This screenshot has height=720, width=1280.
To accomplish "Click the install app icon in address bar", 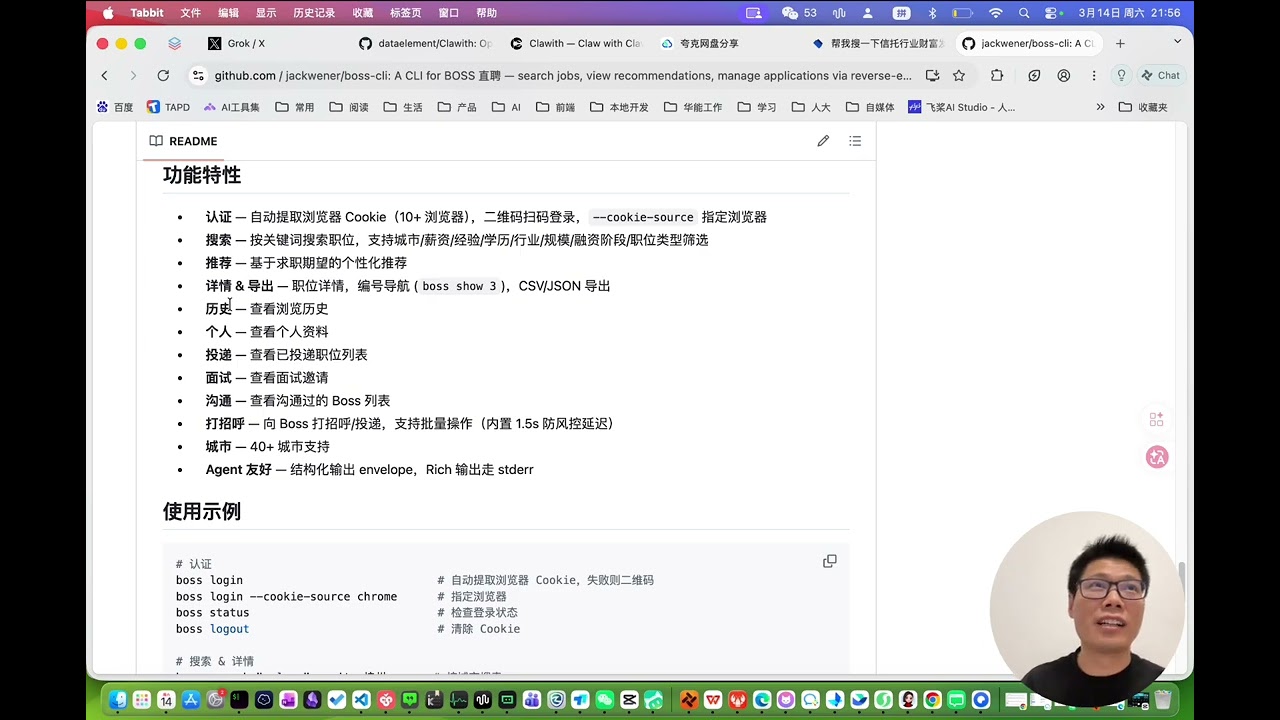I will click(932, 75).
